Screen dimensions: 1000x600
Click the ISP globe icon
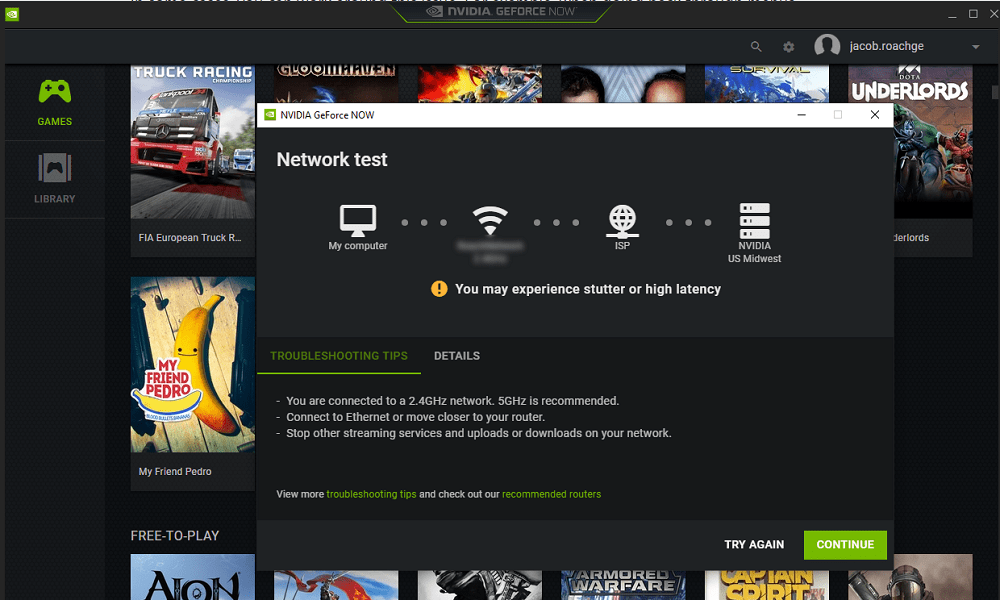click(x=622, y=221)
